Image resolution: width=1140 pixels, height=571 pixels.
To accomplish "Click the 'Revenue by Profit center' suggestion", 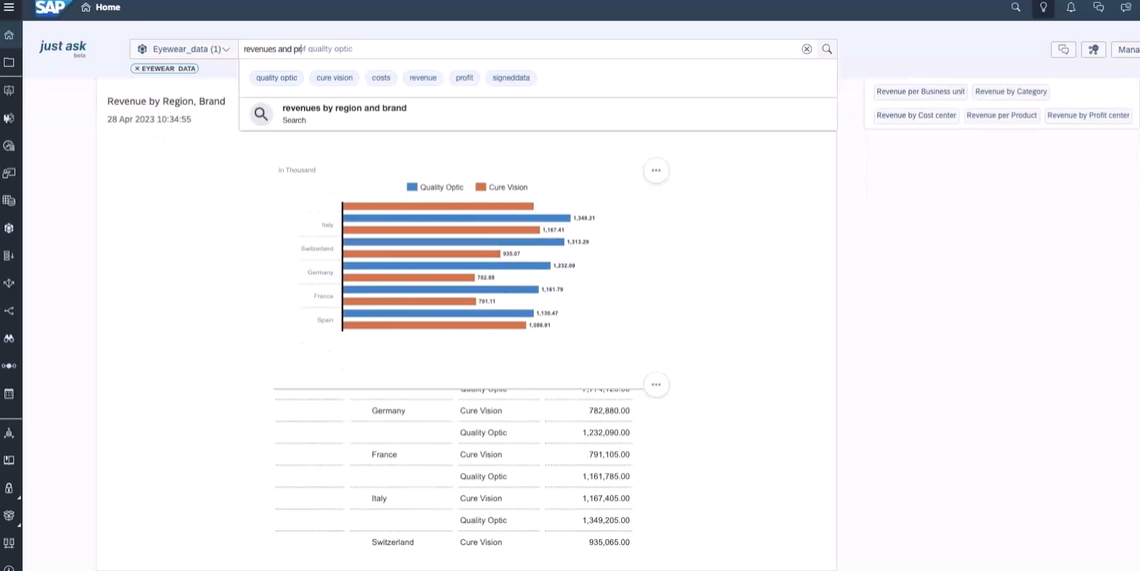I will 1088,115.
